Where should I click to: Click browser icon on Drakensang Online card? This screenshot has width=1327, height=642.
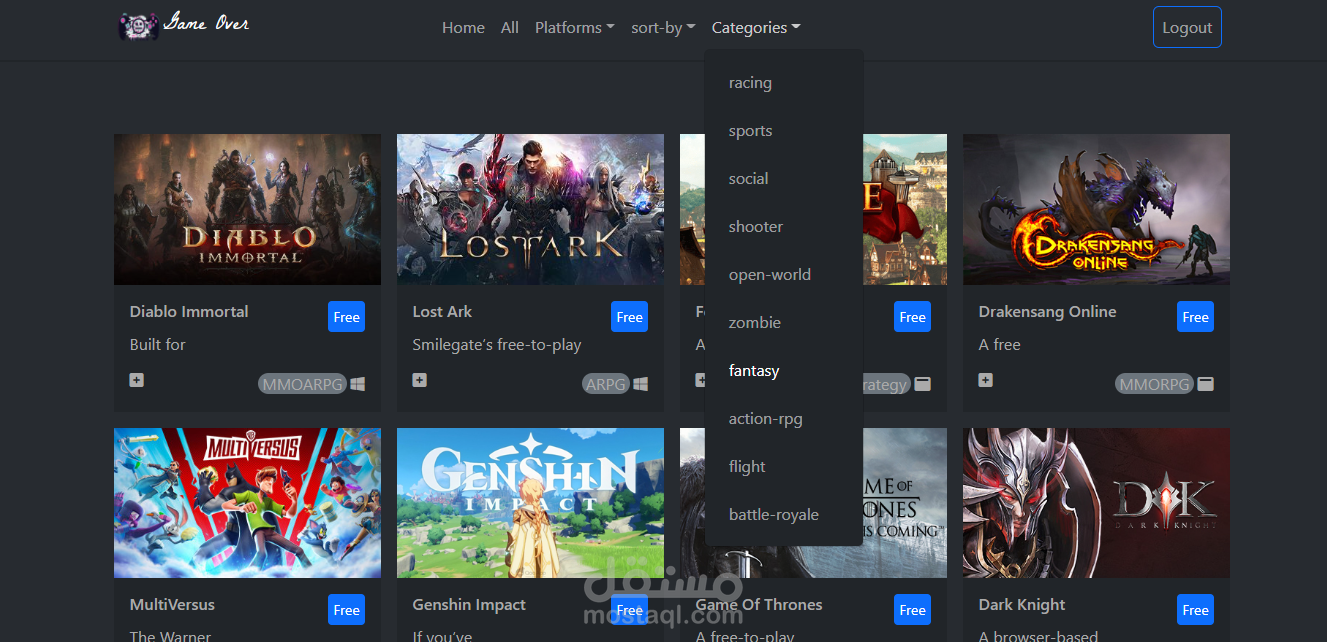click(1206, 384)
